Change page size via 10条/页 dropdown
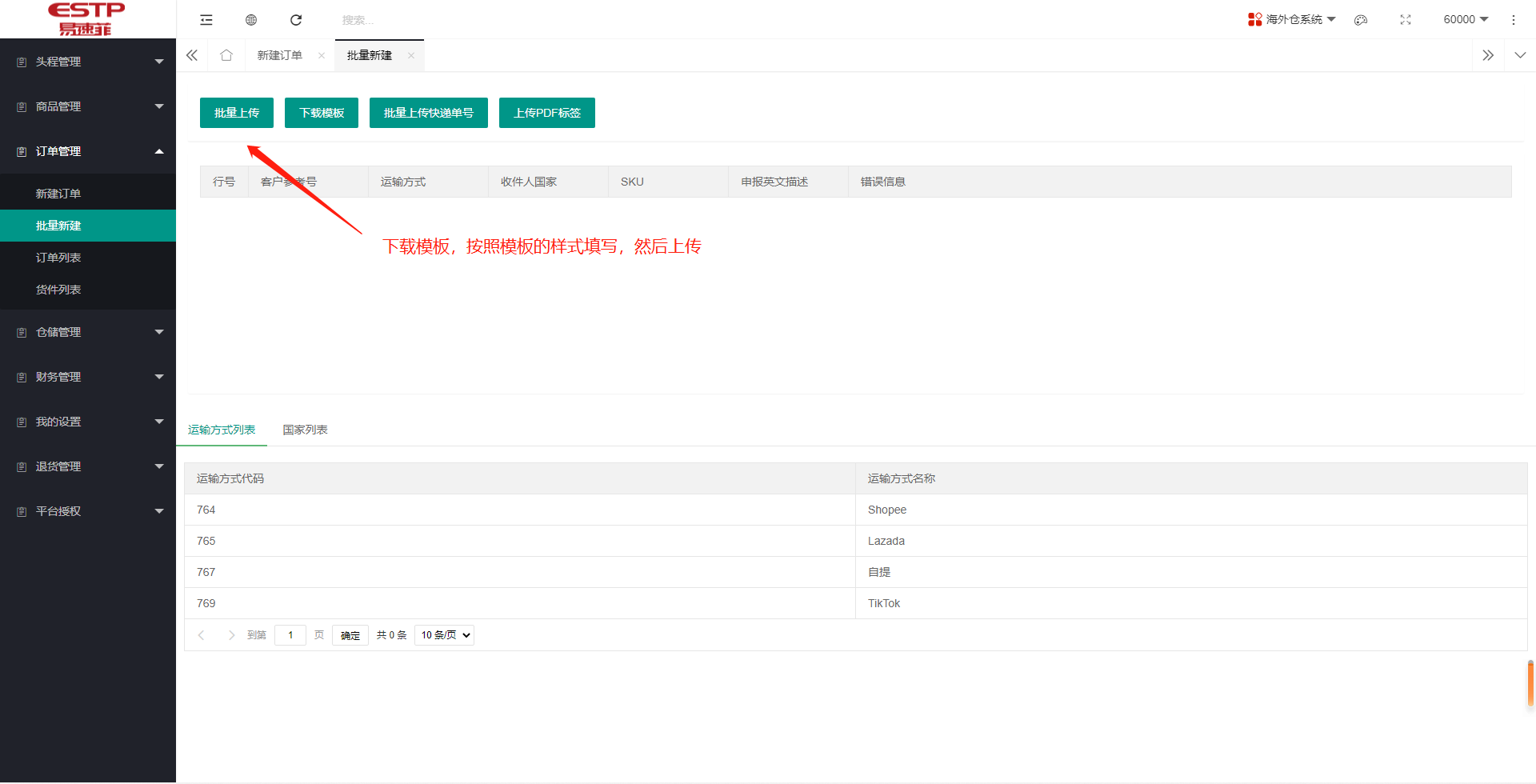This screenshot has height=784, width=1536. (443, 634)
